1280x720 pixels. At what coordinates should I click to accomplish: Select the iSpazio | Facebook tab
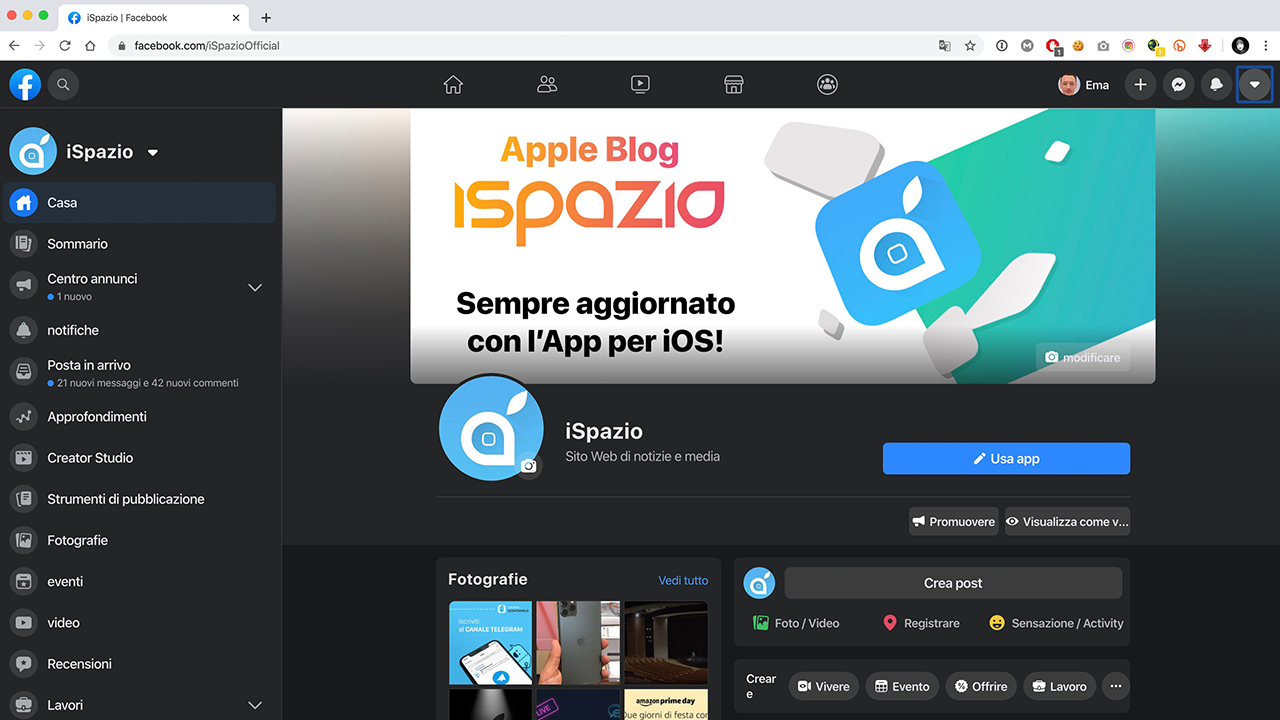[x=153, y=18]
